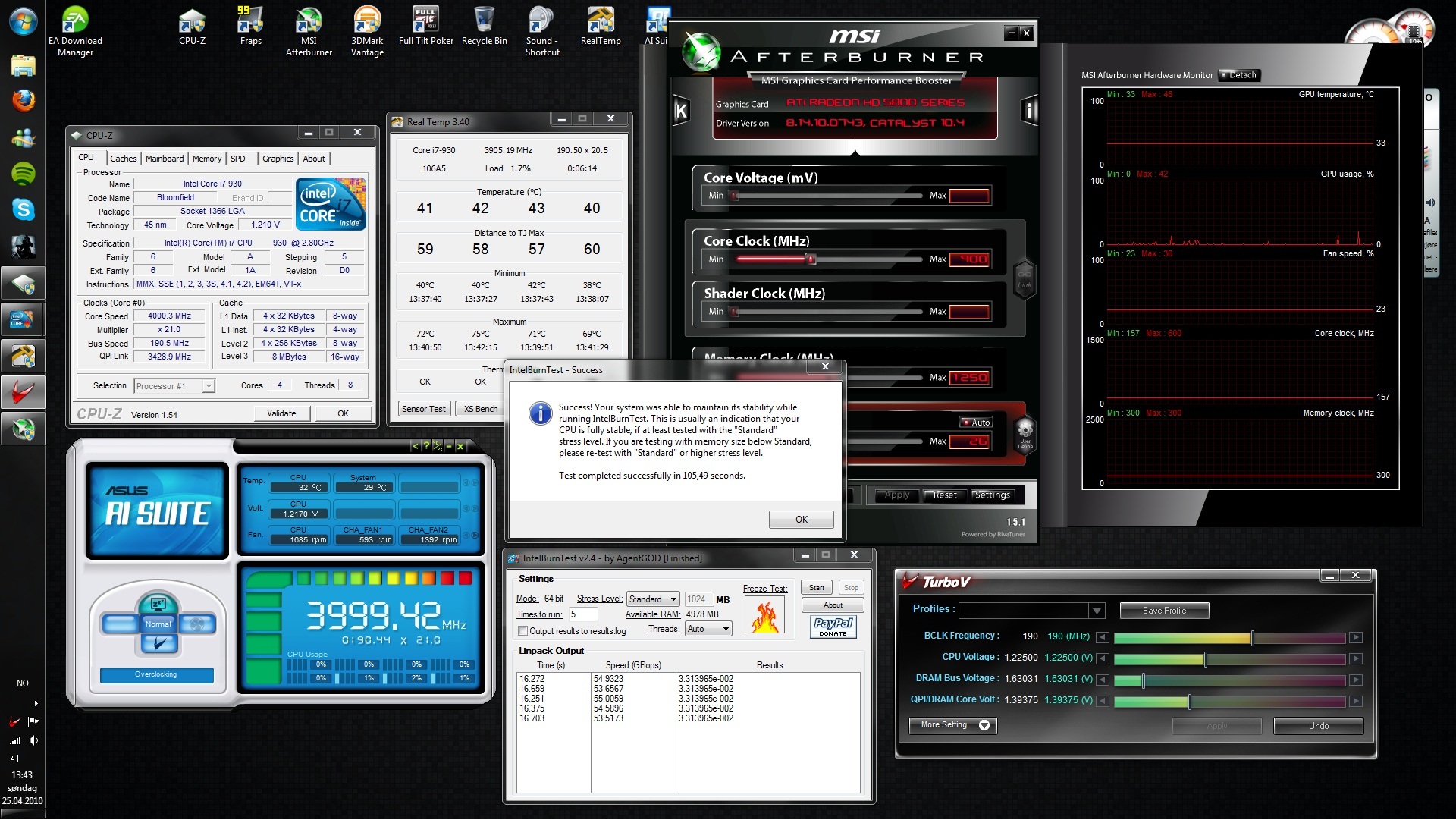Click the BCLK Frequency decrease arrow in TurboV

[1103, 637]
